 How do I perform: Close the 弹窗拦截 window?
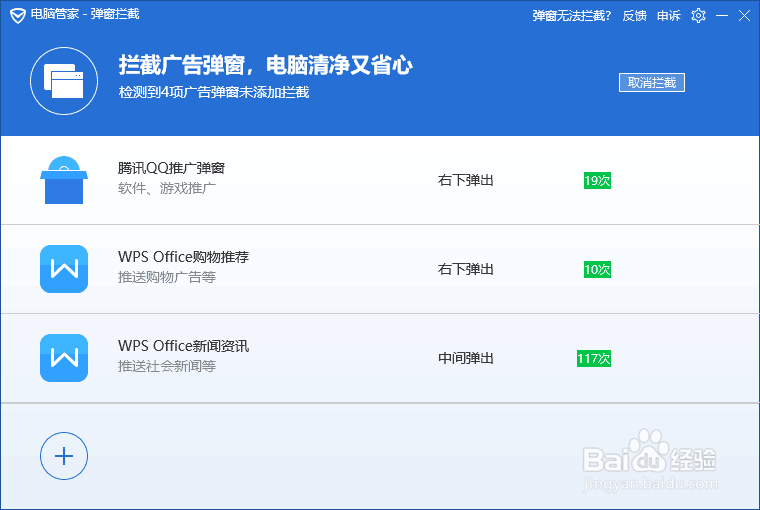[744, 16]
